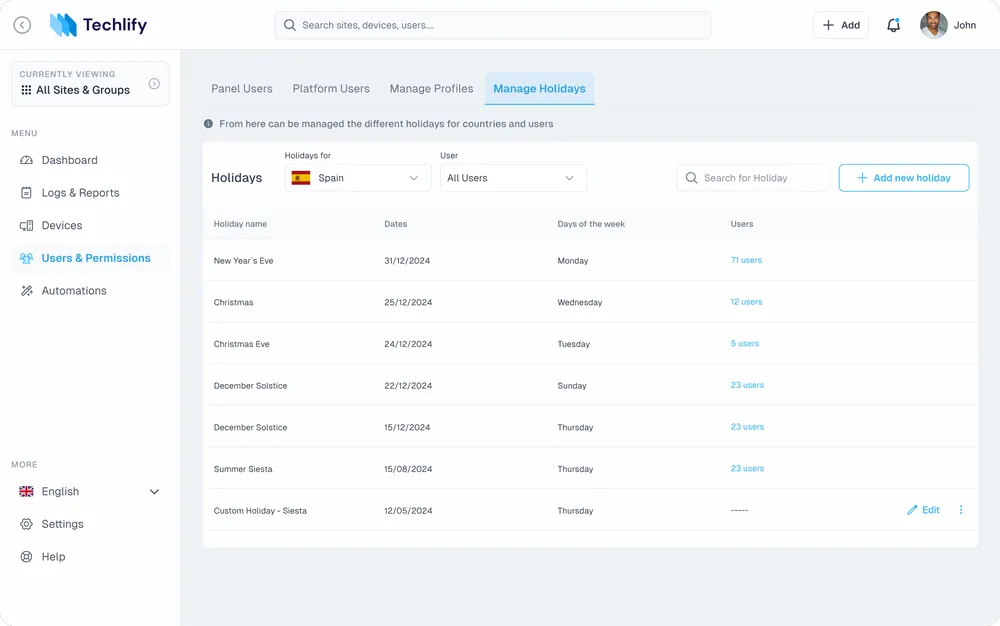Click the pencil icon on Custom Holiday row
Image resolution: width=1000 pixels, height=626 pixels.
pyautogui.click(x=913, y=510)
